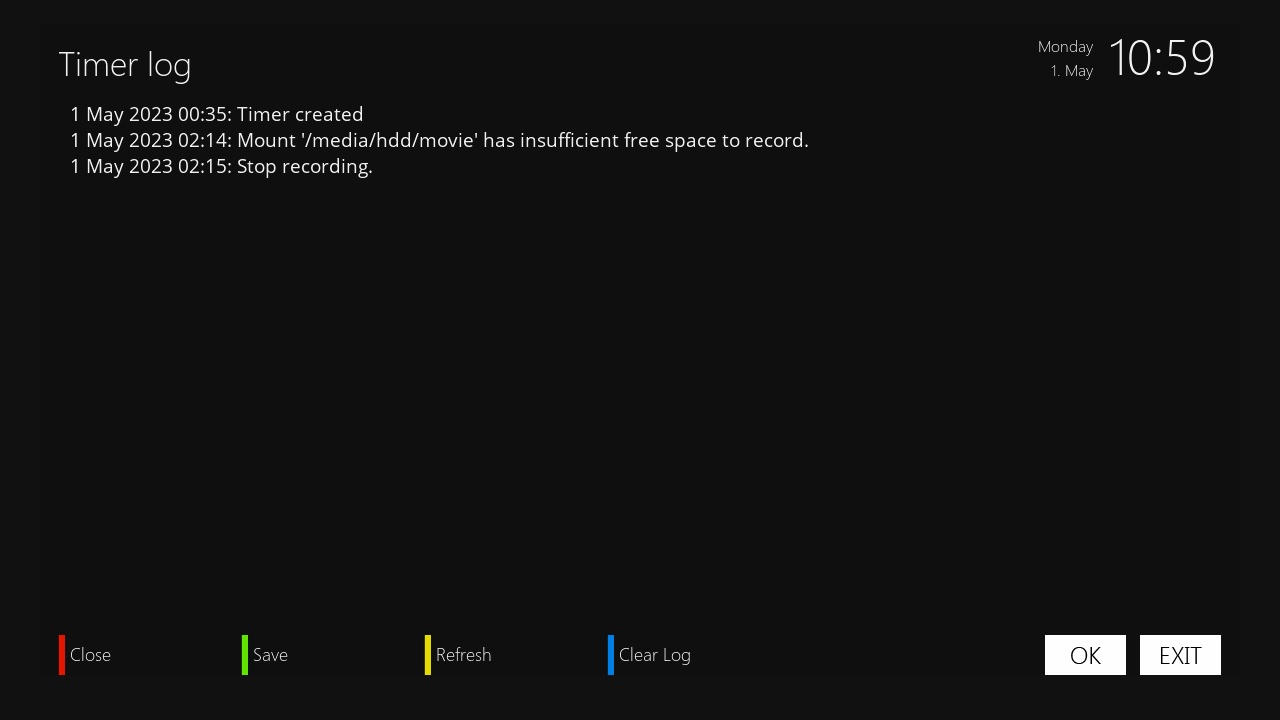This screenshot has width=1280, height=720.
Task: Click the green Save button marker
Action: point(245,655)
